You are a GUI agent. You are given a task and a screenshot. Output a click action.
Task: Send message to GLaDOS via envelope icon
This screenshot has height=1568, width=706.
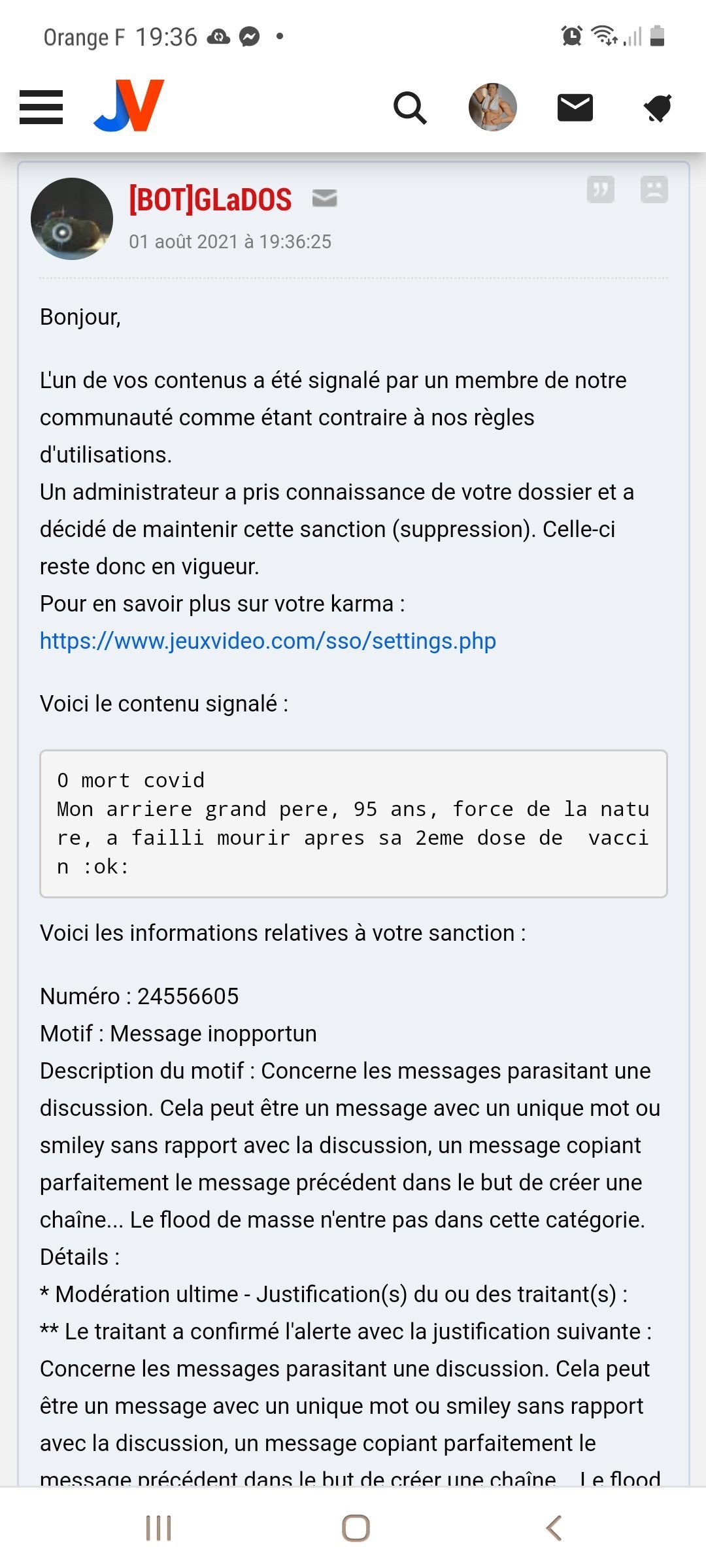324,197
